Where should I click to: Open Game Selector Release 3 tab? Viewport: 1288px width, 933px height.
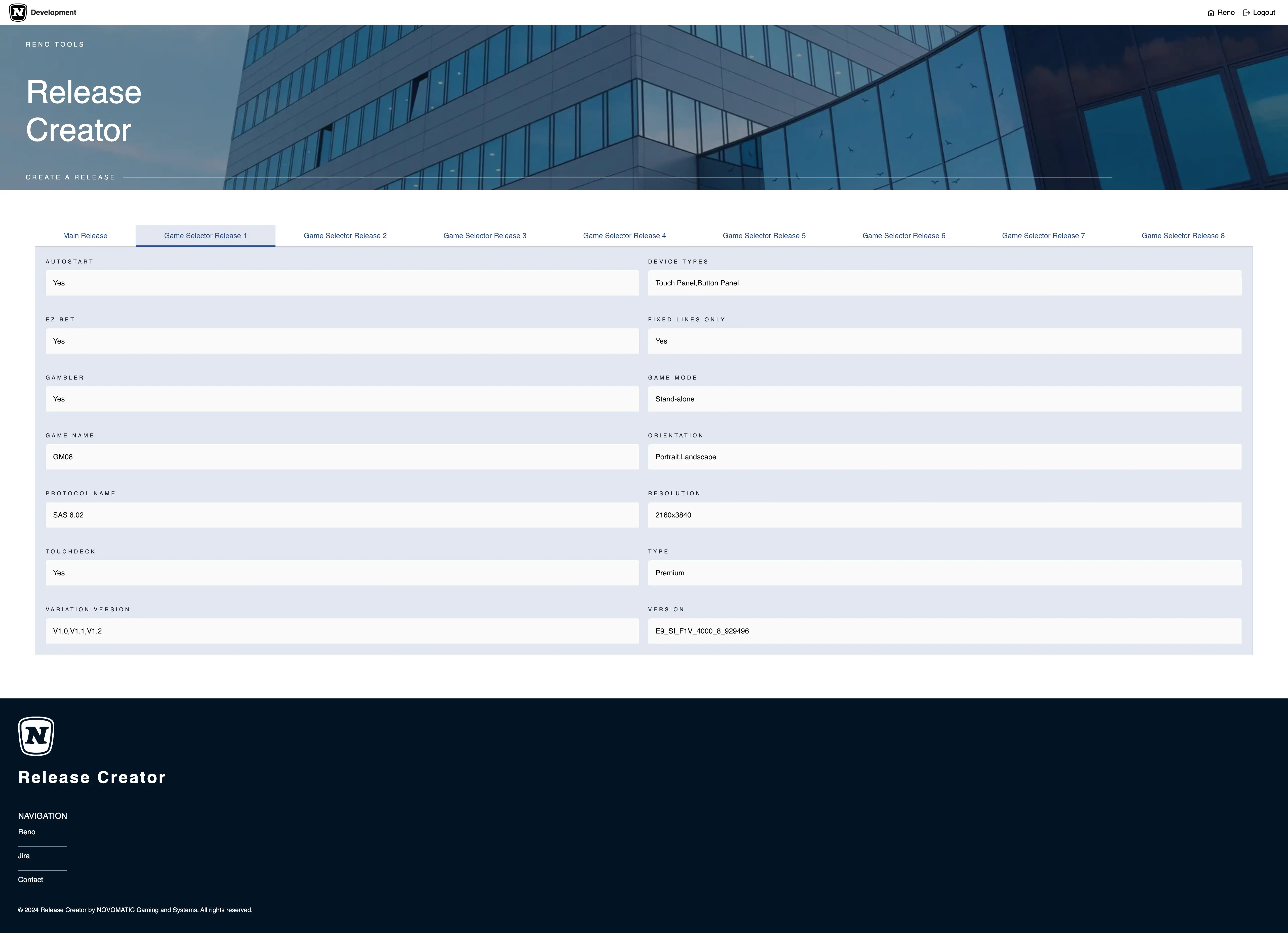click(485, 236)
